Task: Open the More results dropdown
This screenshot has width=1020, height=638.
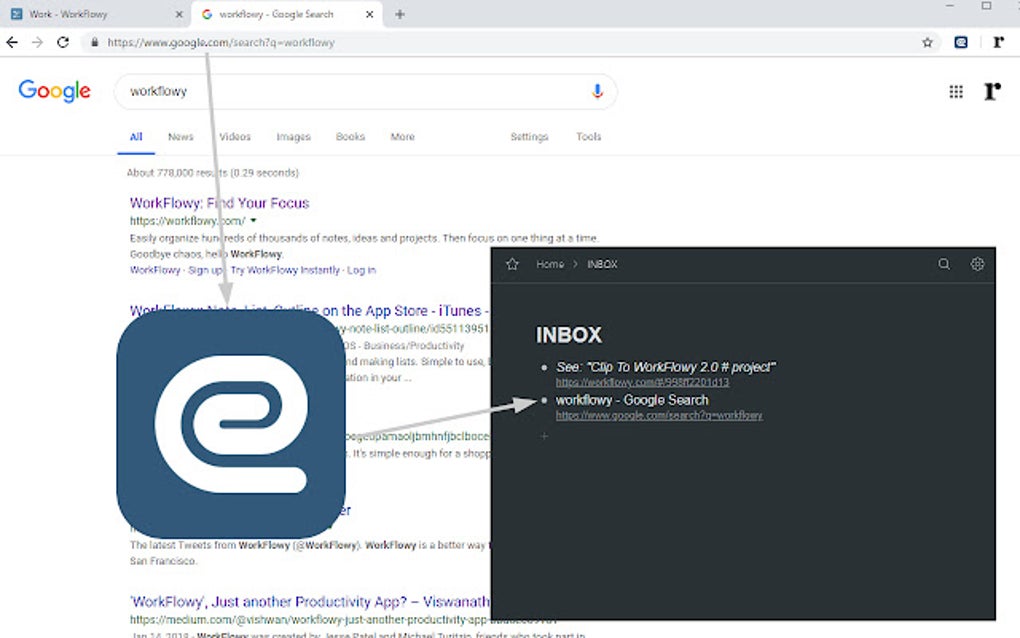Action: tap(402, 137)
